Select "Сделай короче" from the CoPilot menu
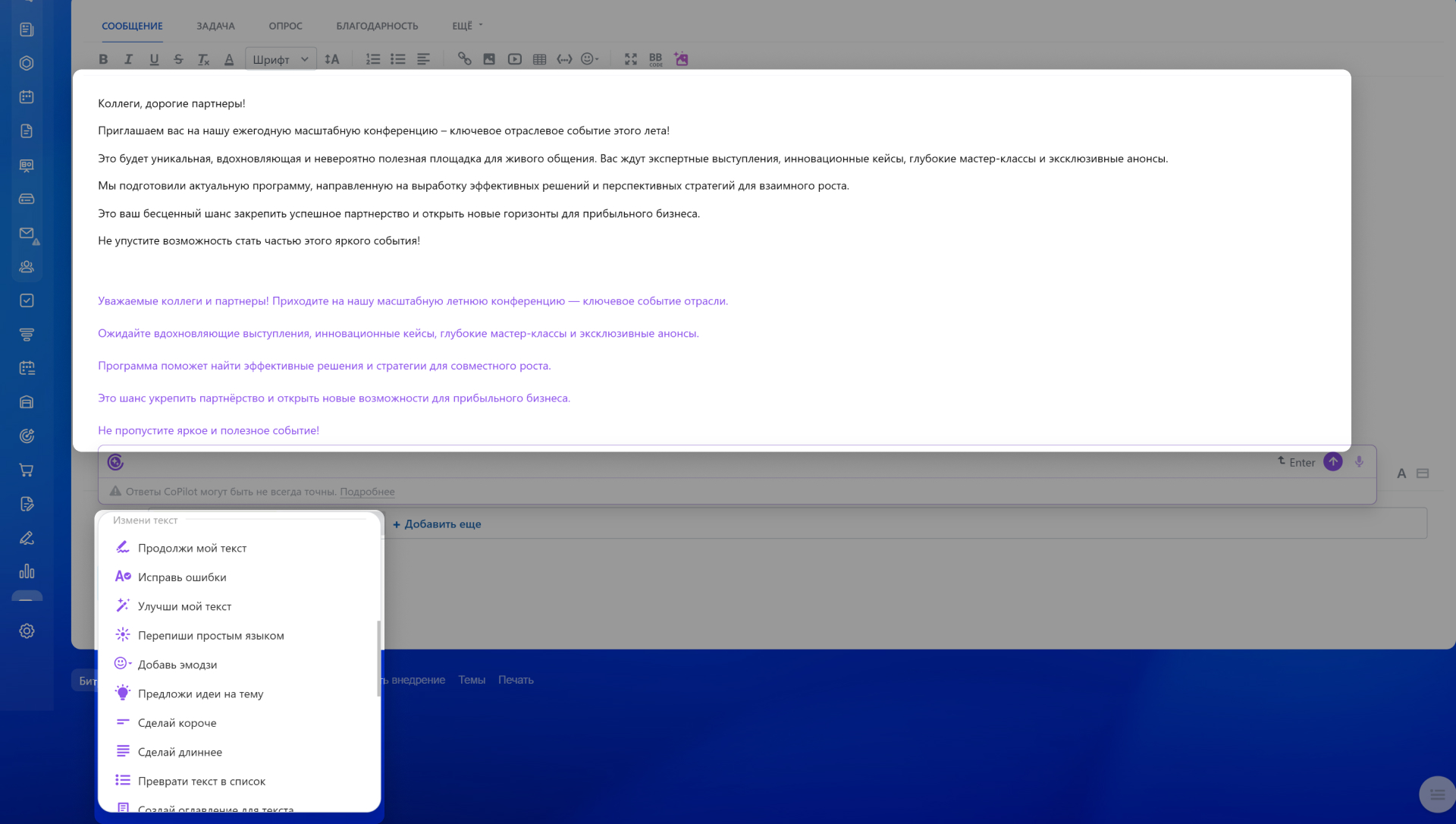 coord(177,723)
